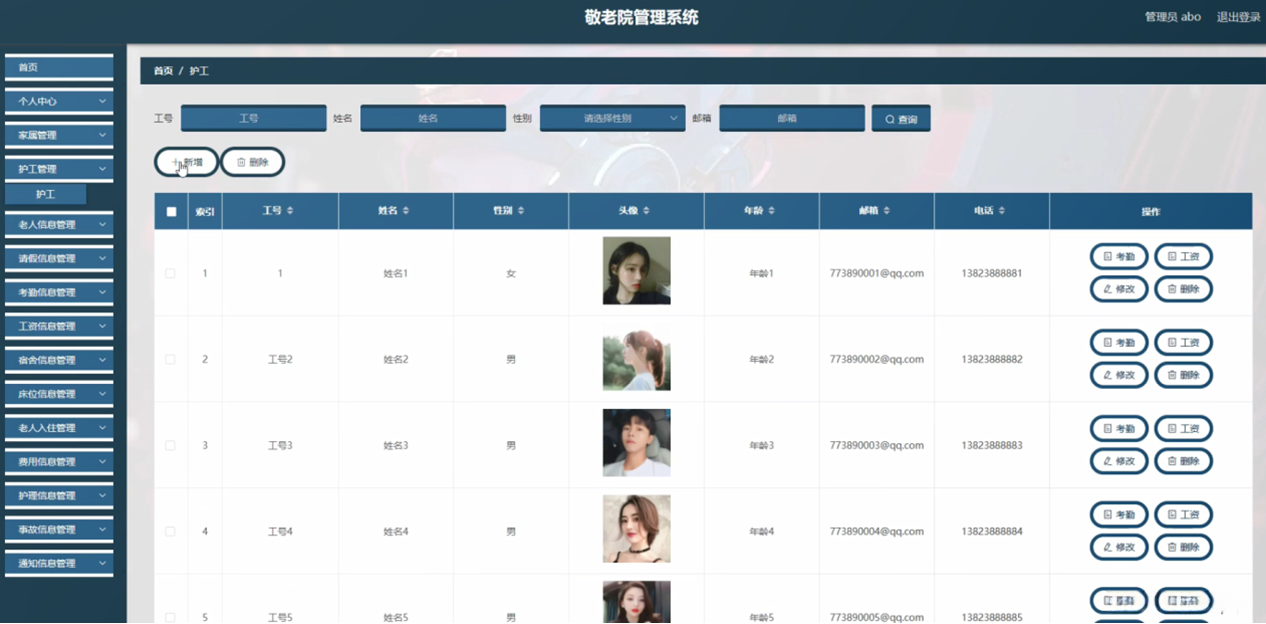
Task: Open 首页 in the sidebar
Action: pos(59,67)
